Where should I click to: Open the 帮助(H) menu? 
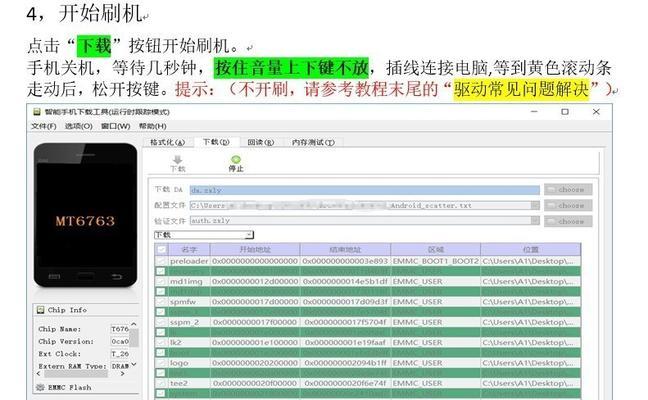coord(152,126)
